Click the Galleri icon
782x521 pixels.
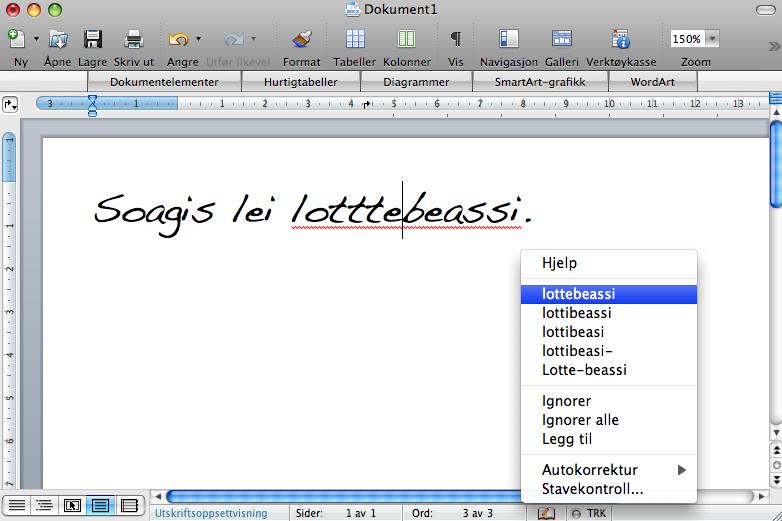click(x=562, y=39)
